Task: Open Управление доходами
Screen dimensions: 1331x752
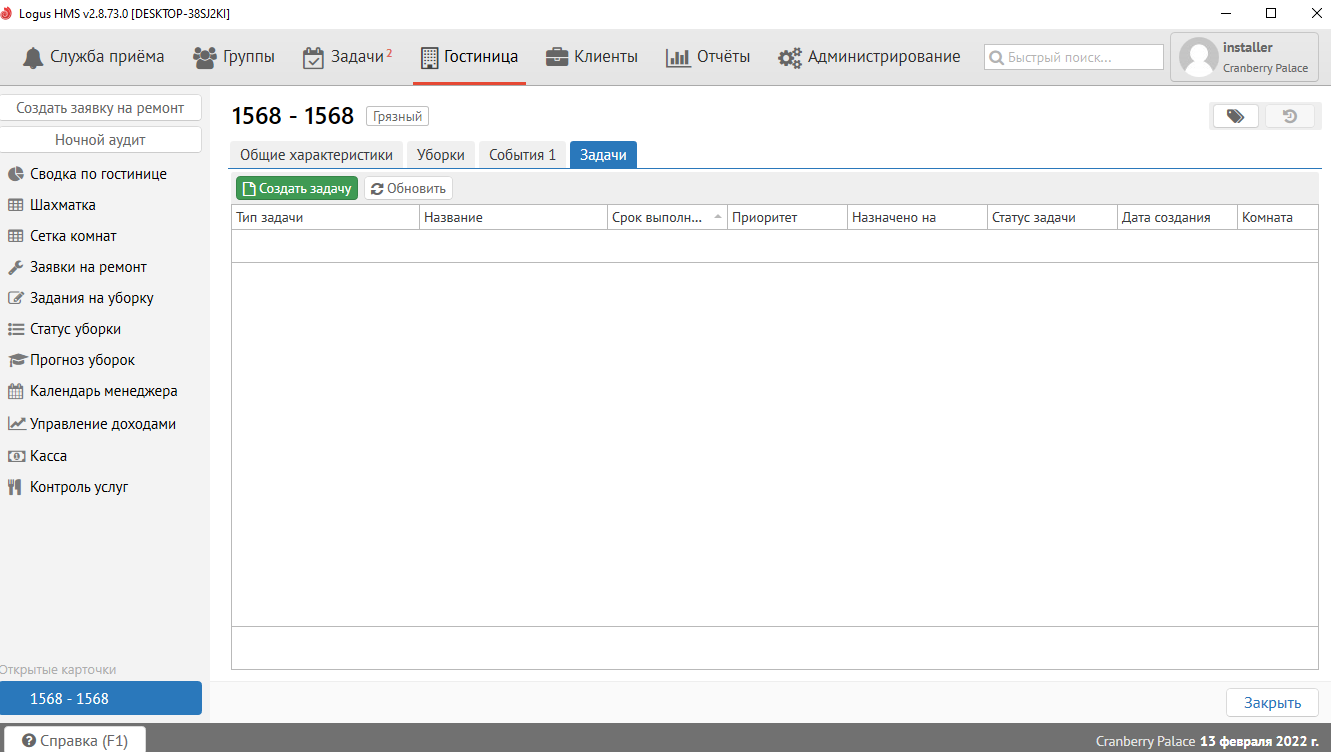Action: [x=103, y=424]
